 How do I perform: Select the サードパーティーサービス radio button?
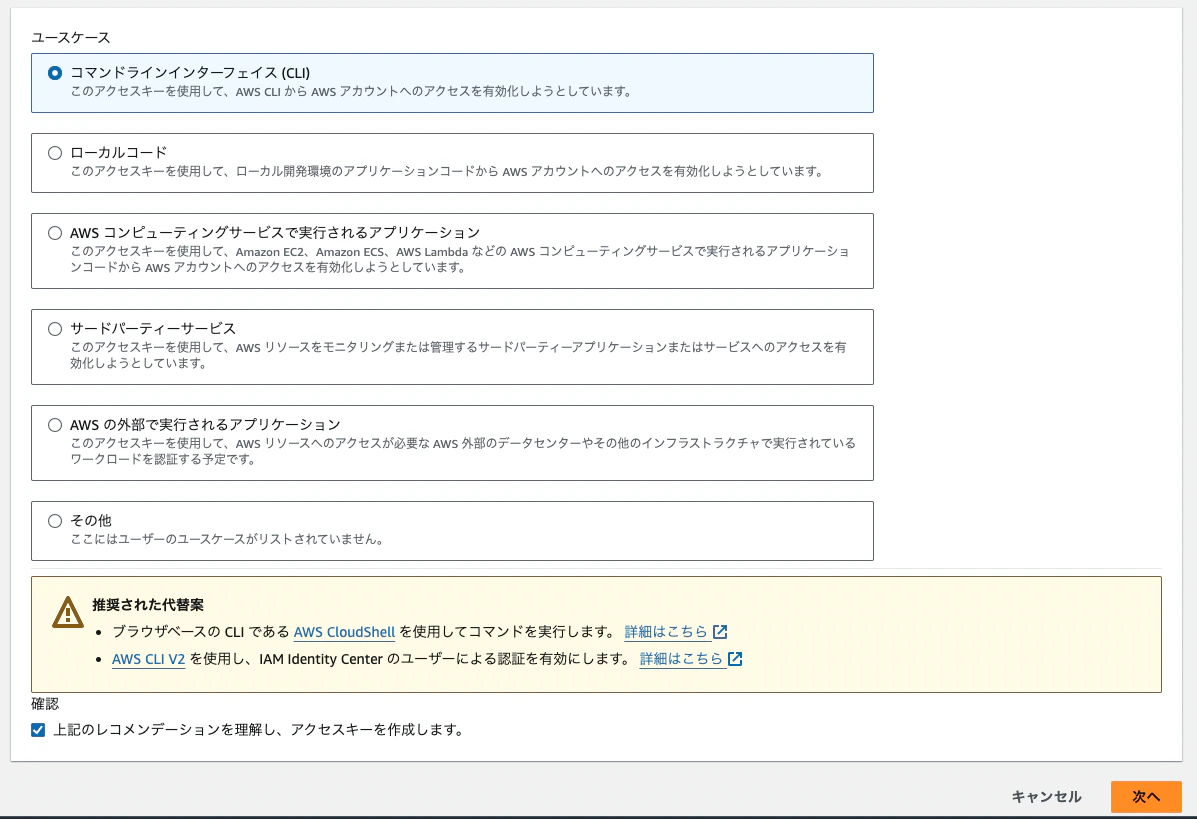[x=55, y=329]
